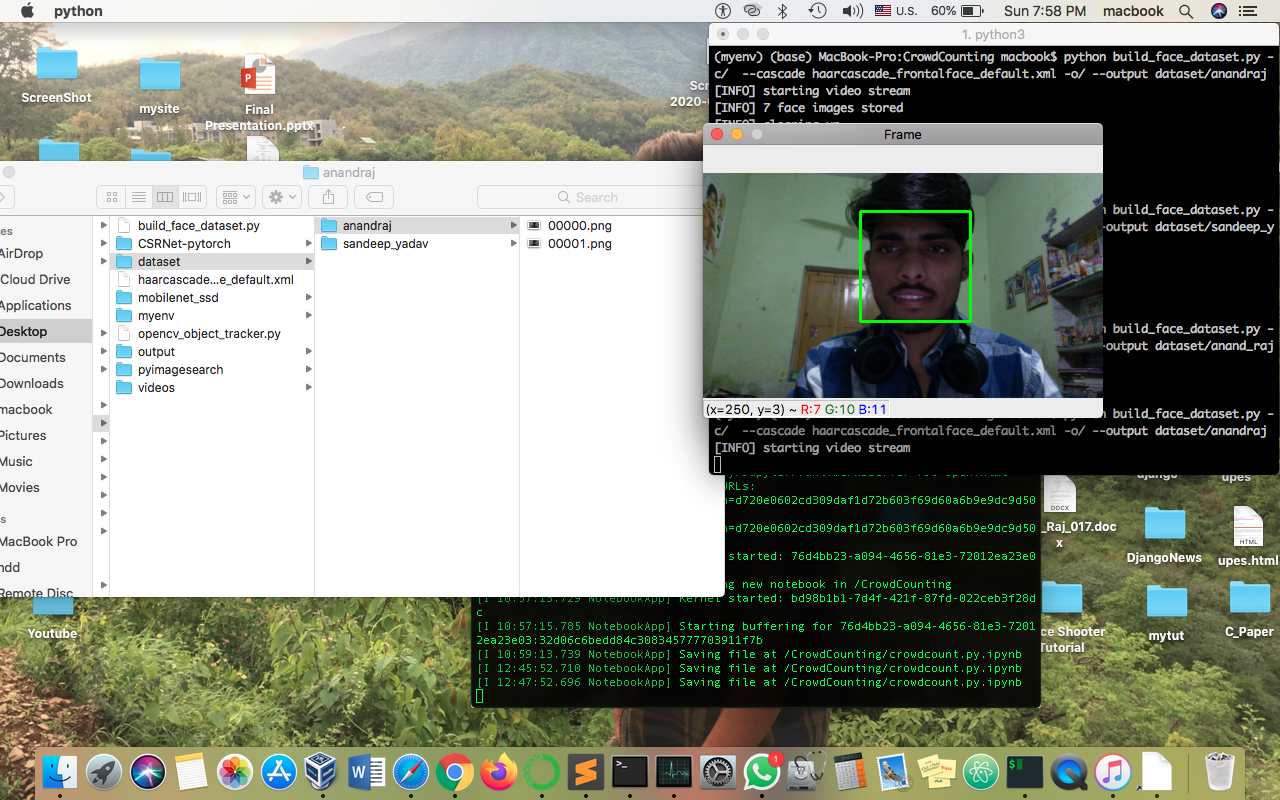This screenshot has width=1280, height=800.
Task: Open Photos app in the Dock
Action: 235,771
